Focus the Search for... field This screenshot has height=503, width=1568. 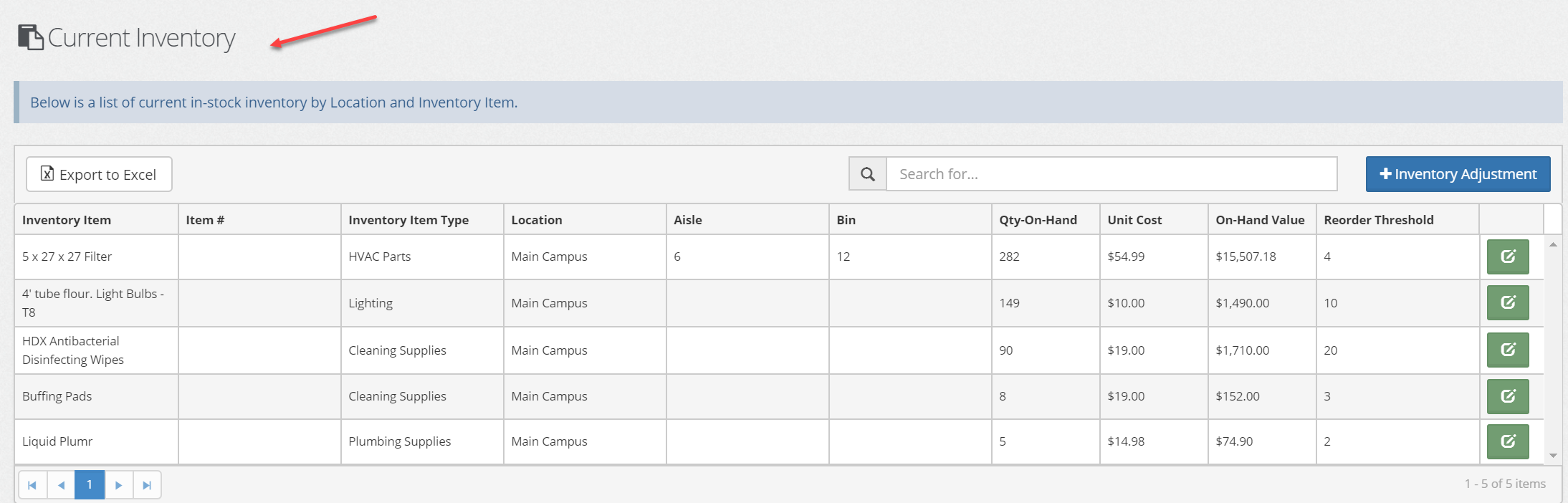[1112, 174]
